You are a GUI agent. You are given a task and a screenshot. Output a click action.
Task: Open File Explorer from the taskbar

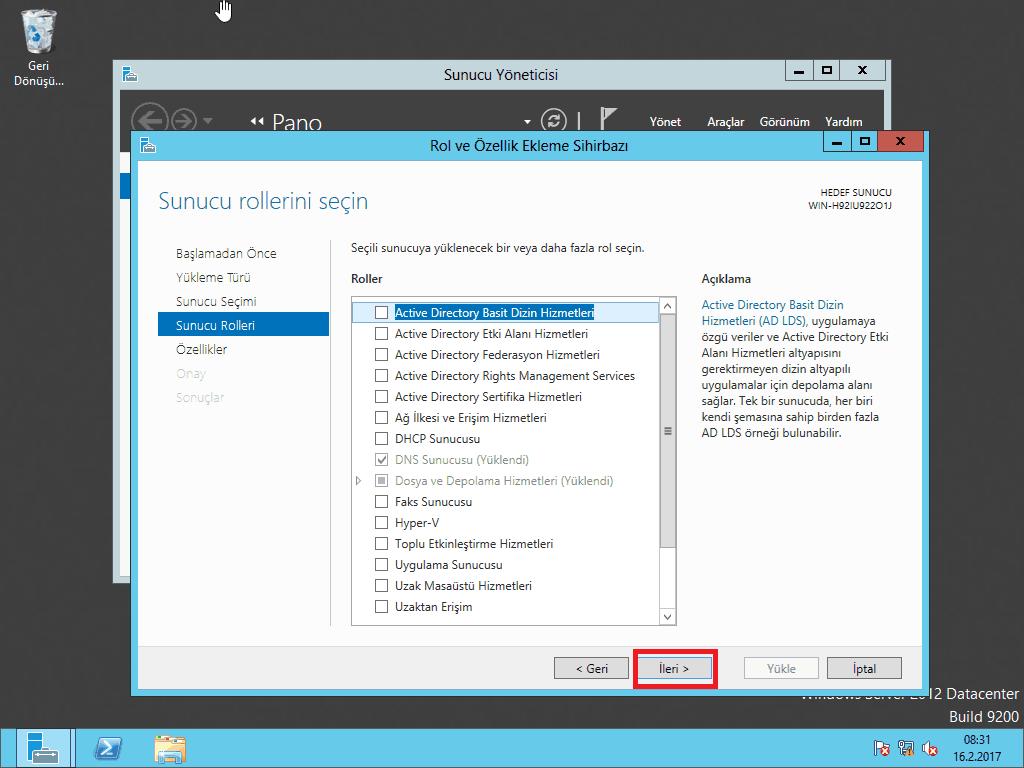coord(170,748)
